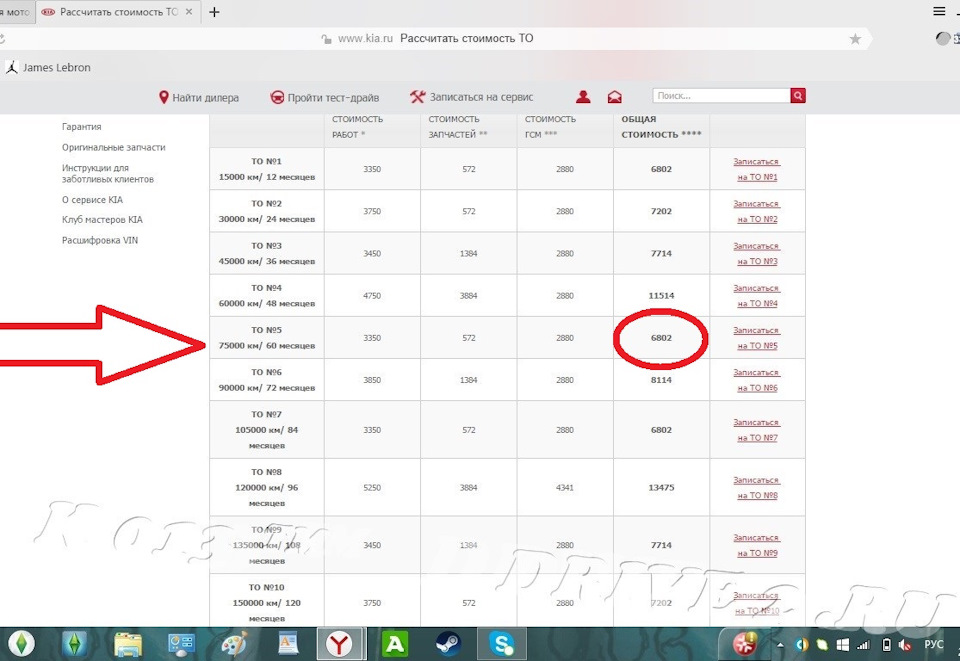Click Записаться на ТО №7 link

tap(757, 430)
